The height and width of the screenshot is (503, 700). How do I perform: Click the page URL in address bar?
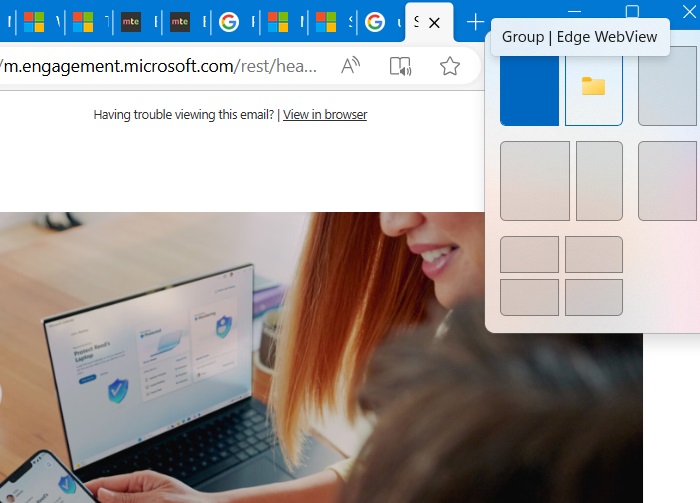click(x=158, y=66)
